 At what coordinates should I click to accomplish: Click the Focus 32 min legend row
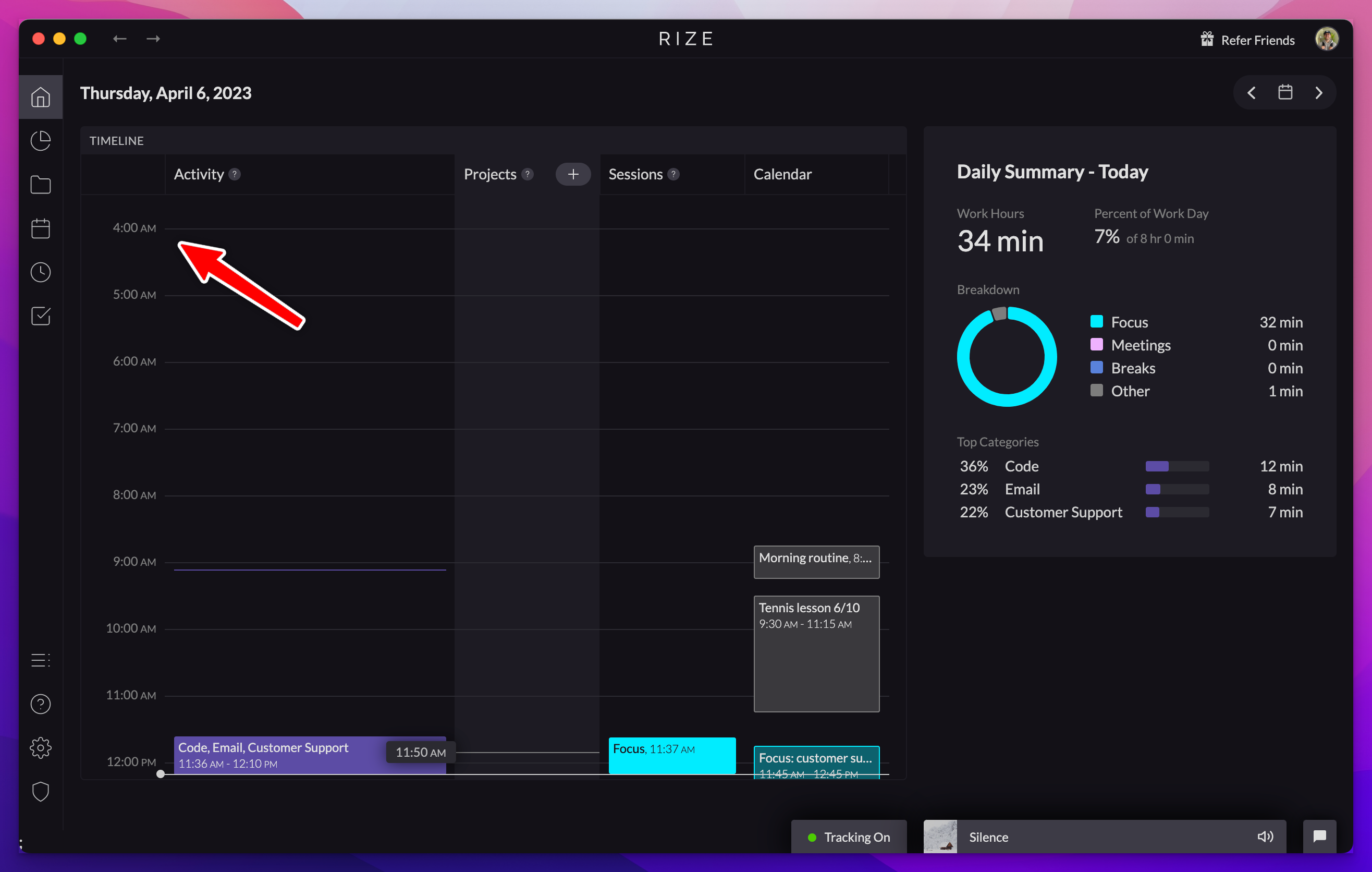(1196, 322)
